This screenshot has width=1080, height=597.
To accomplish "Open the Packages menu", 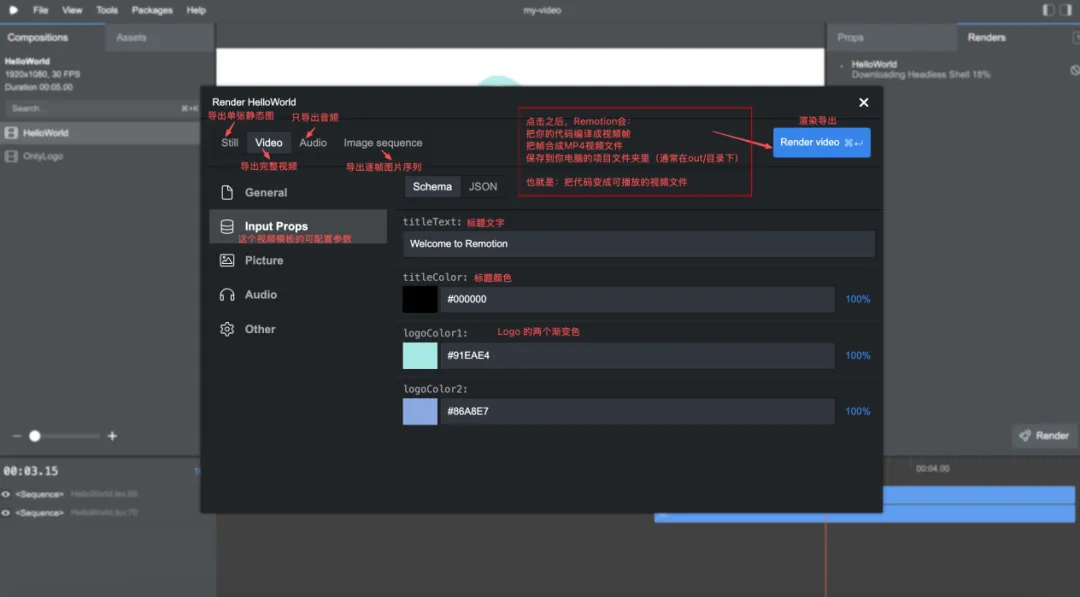I will [x=152, y=10].
